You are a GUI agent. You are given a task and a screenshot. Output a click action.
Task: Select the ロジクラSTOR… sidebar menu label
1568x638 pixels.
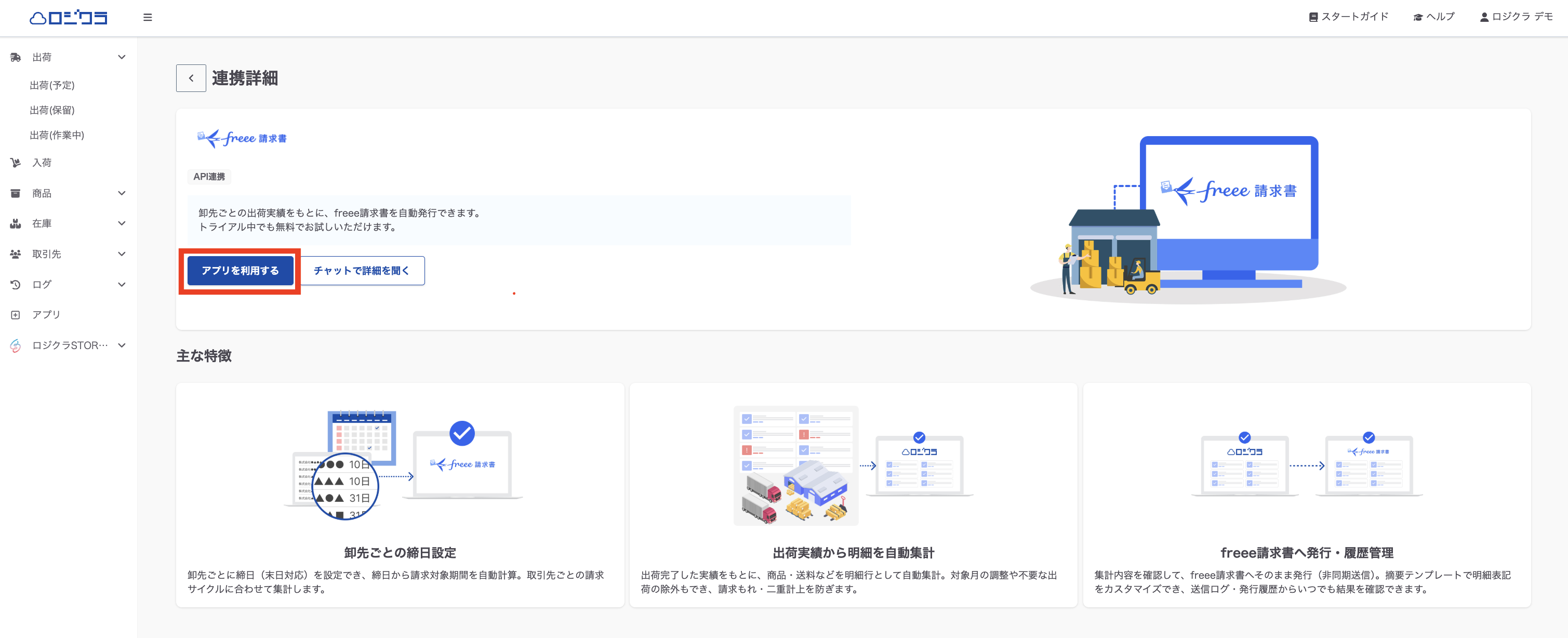[70, 345]
